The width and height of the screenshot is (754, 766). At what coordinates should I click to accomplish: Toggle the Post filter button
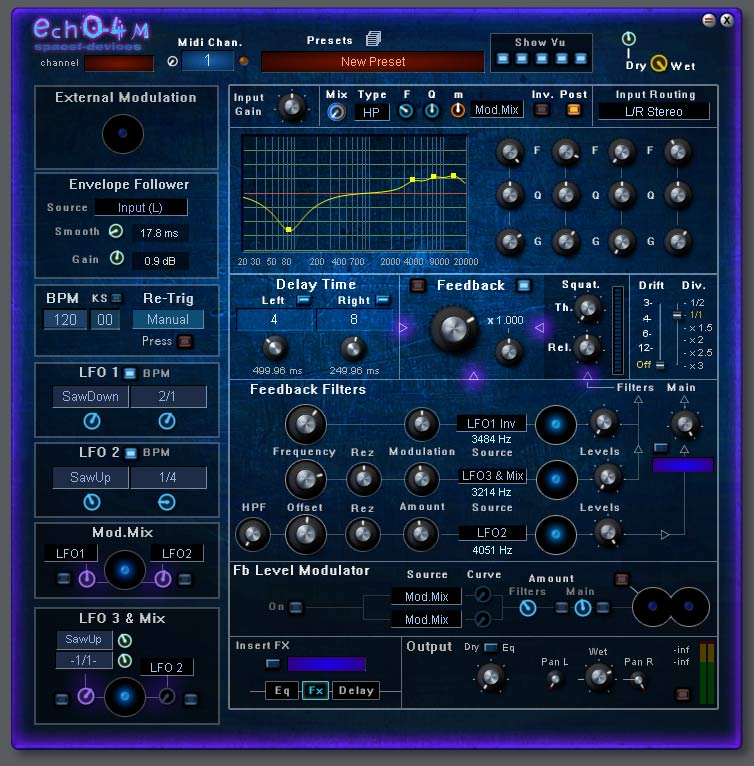[574, 109]
